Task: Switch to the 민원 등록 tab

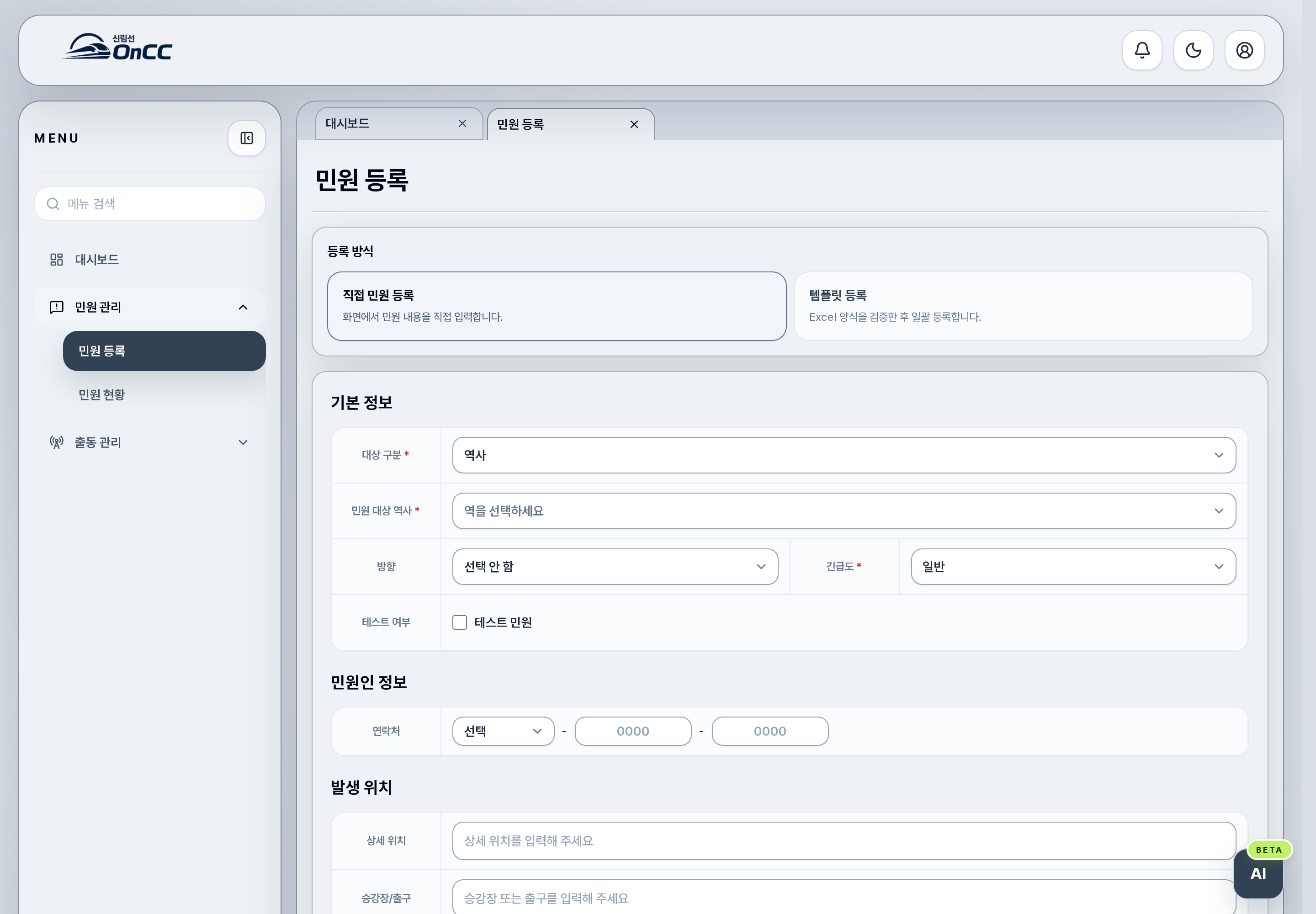Action: coord(570,124)
